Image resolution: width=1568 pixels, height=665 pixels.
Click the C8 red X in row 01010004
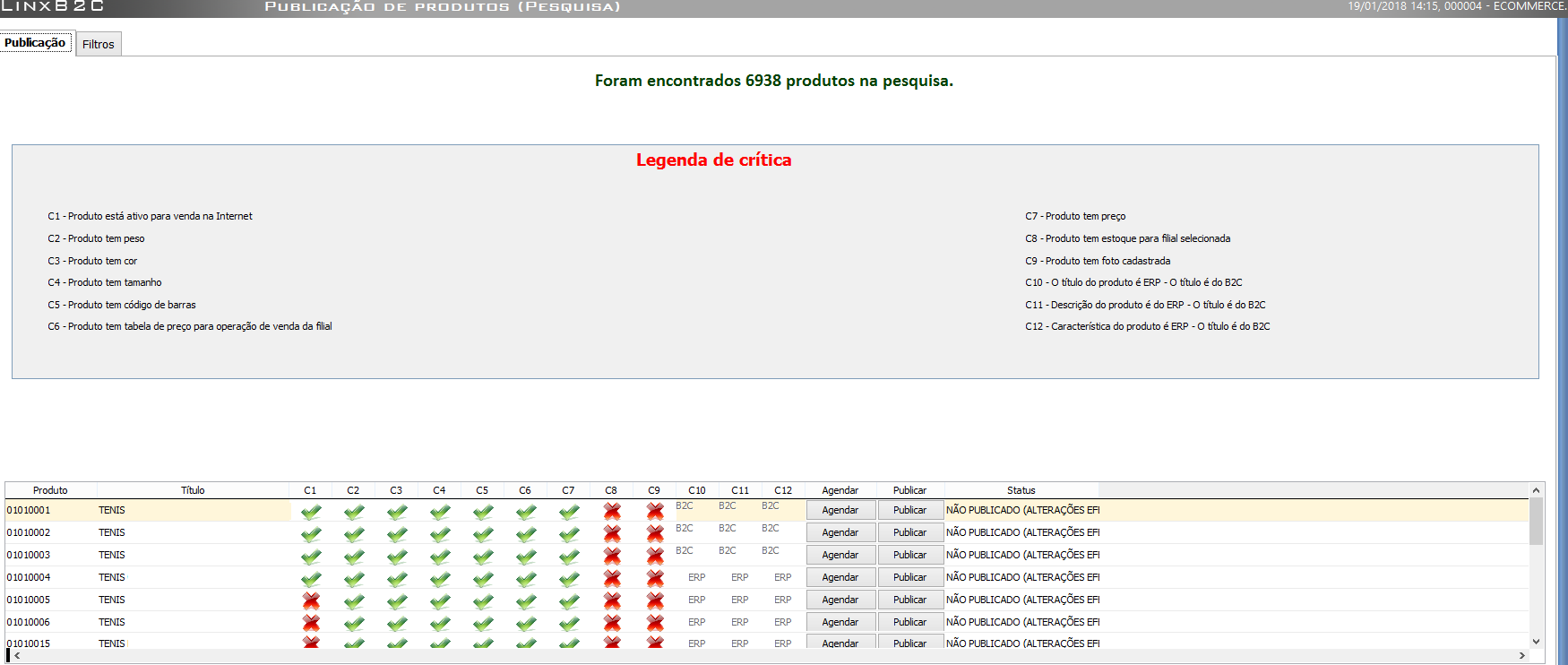(x=612, y=579)
